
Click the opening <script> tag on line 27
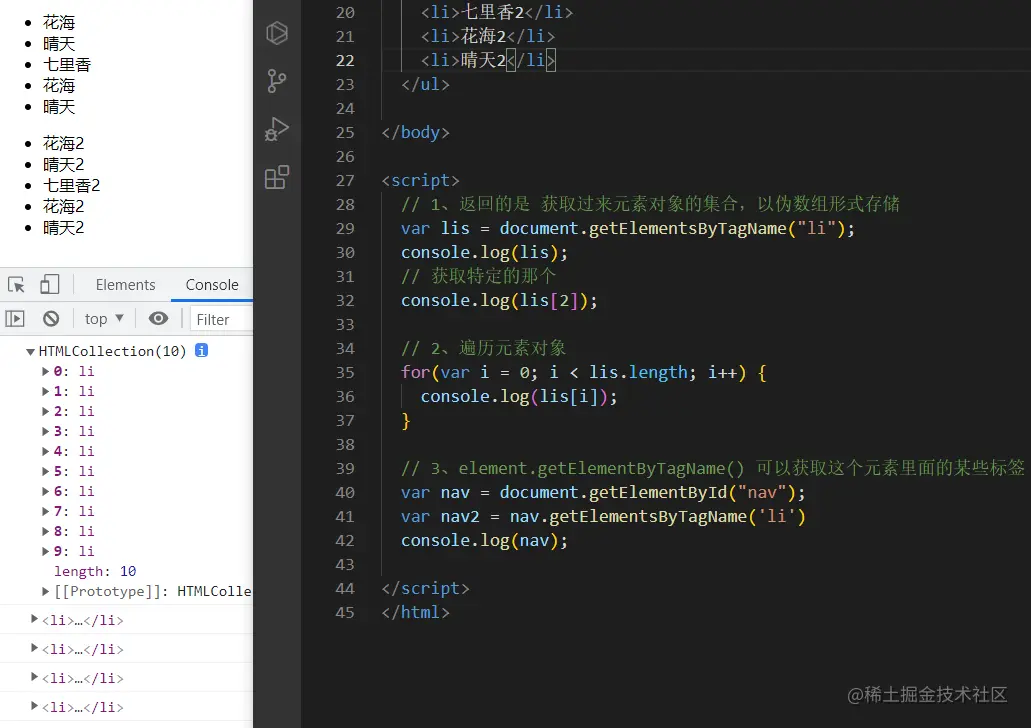(420, 180)
